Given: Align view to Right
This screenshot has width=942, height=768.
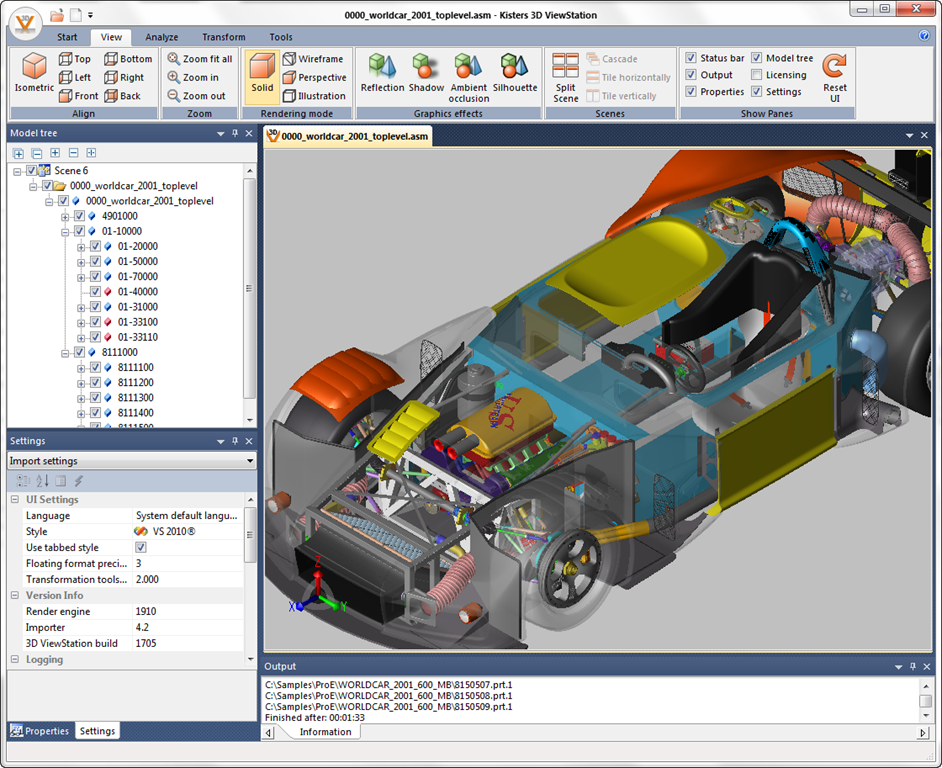Looking at the screenshot, I should [x=124, y=78].
